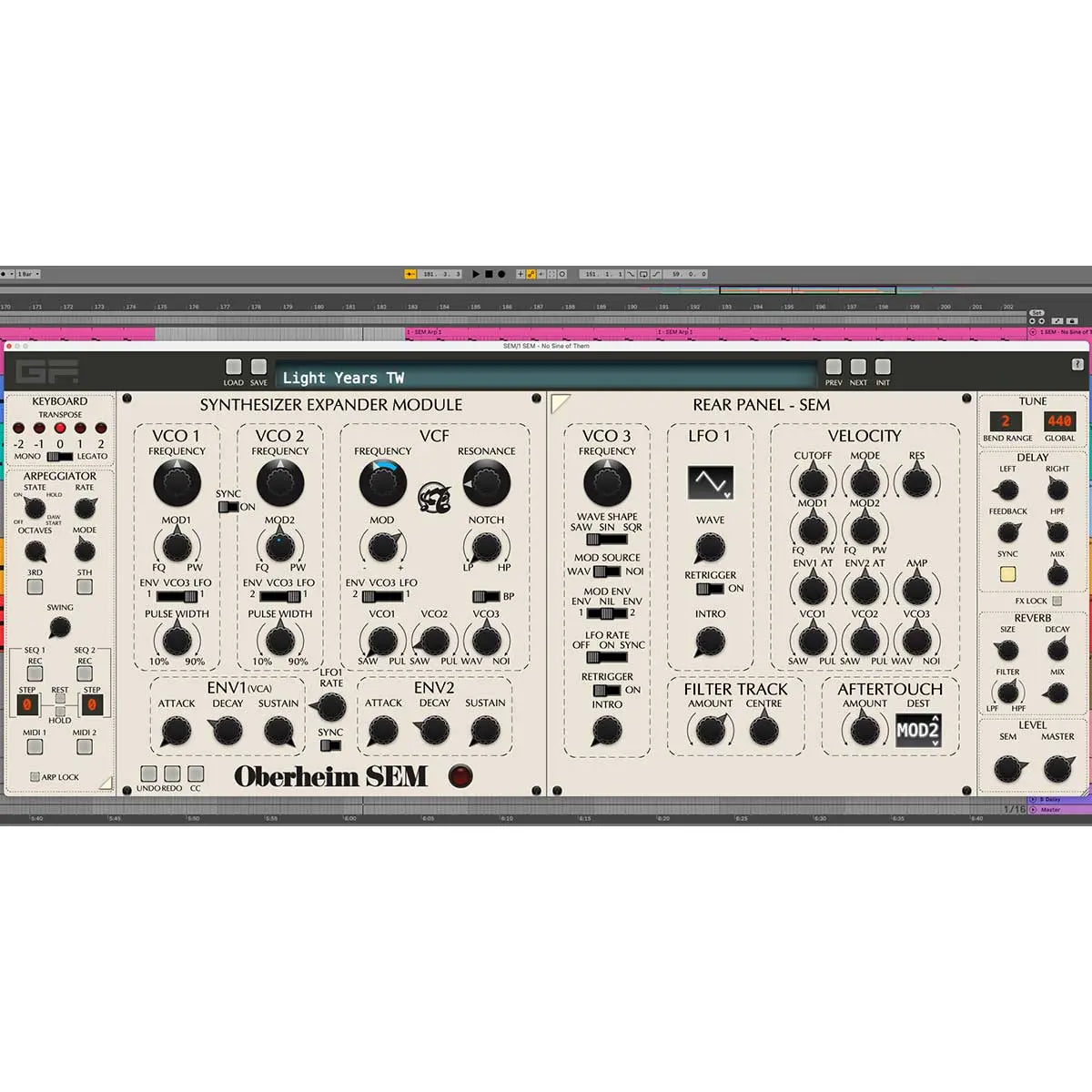The width and height of the screenshot is (1092, 1092).
Task: Enable the ARP LOCK checkbox
Action: (35, 776)
